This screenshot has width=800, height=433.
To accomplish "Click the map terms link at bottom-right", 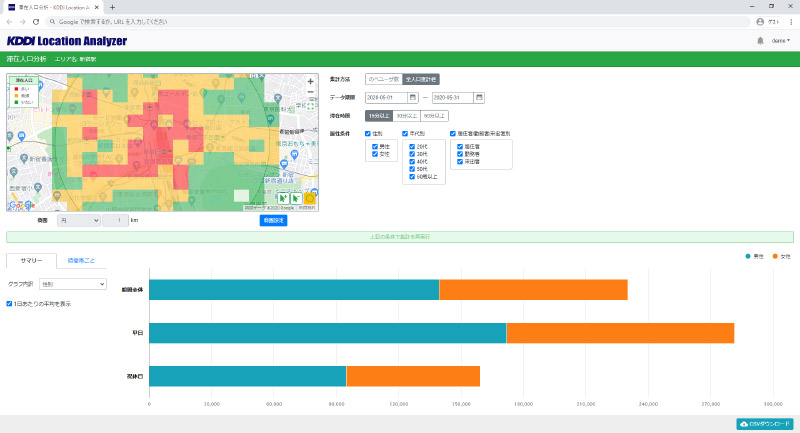I will click(x=307, y=208).
